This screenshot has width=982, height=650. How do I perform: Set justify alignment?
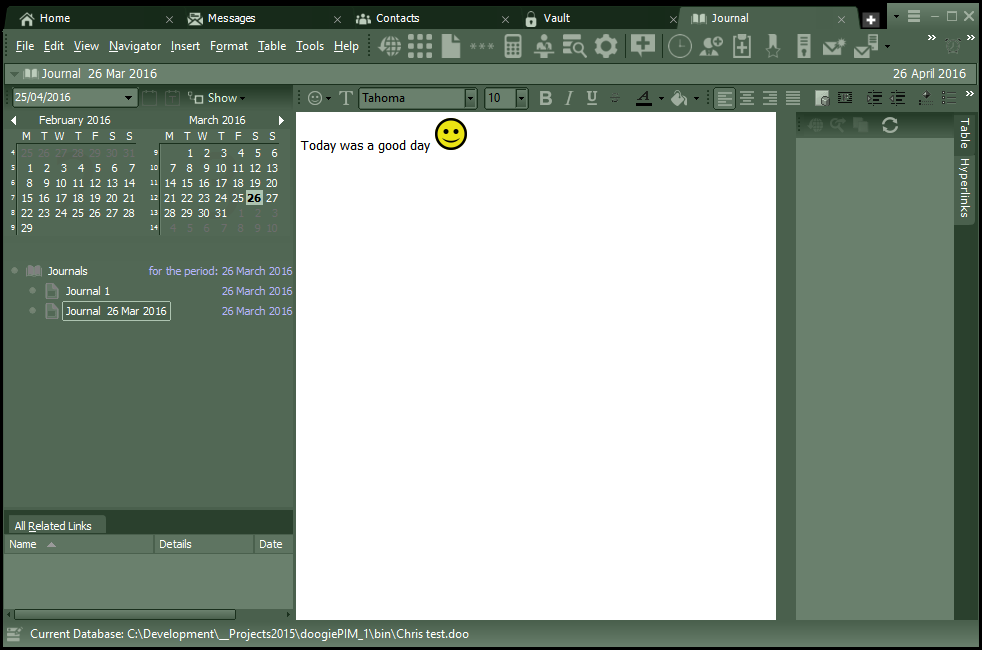tap(793, 98)
